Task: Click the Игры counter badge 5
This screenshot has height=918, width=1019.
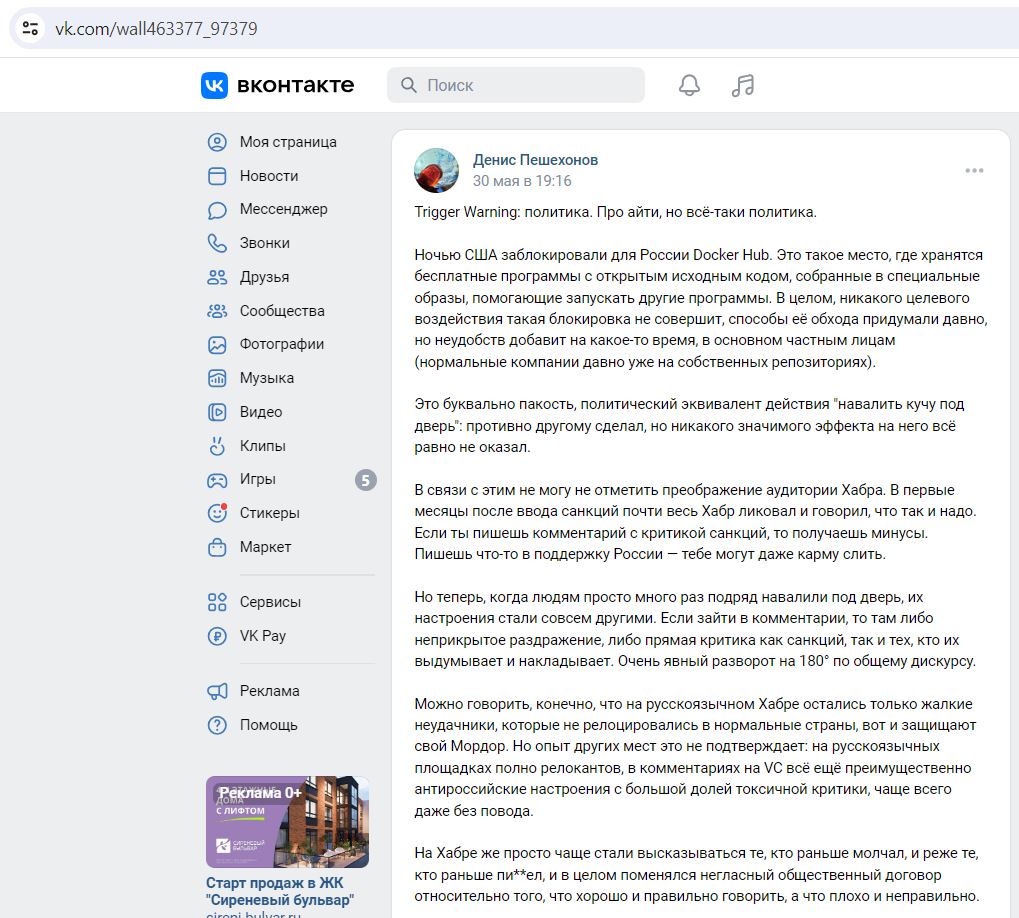Action: click(365, 480)
